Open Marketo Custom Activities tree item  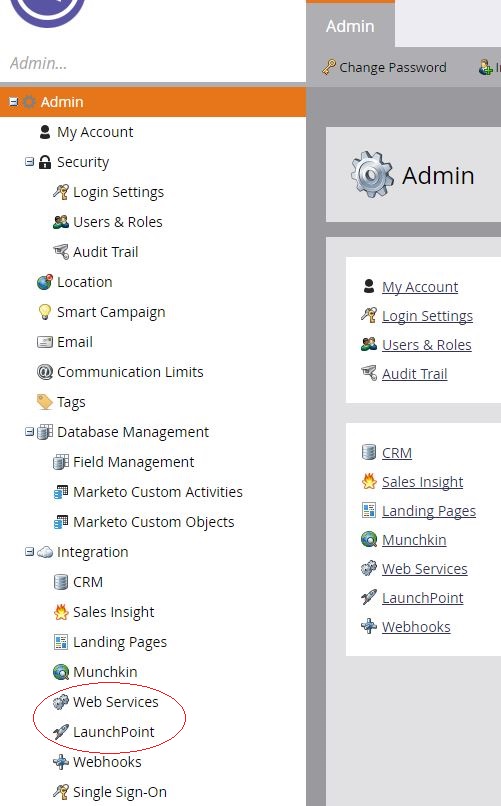click(x=158, y=492)
